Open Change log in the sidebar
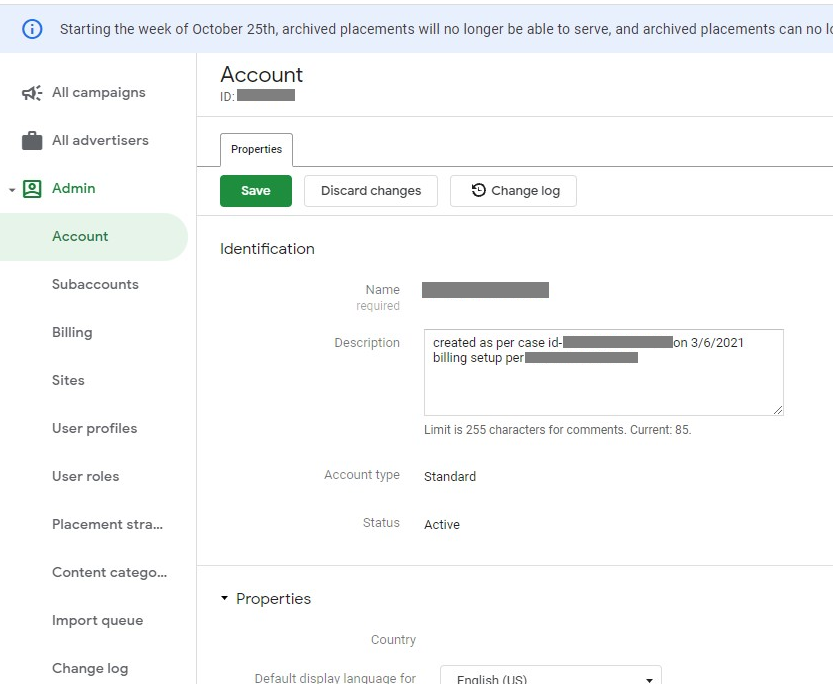The image size is (833, 684). 90,668
